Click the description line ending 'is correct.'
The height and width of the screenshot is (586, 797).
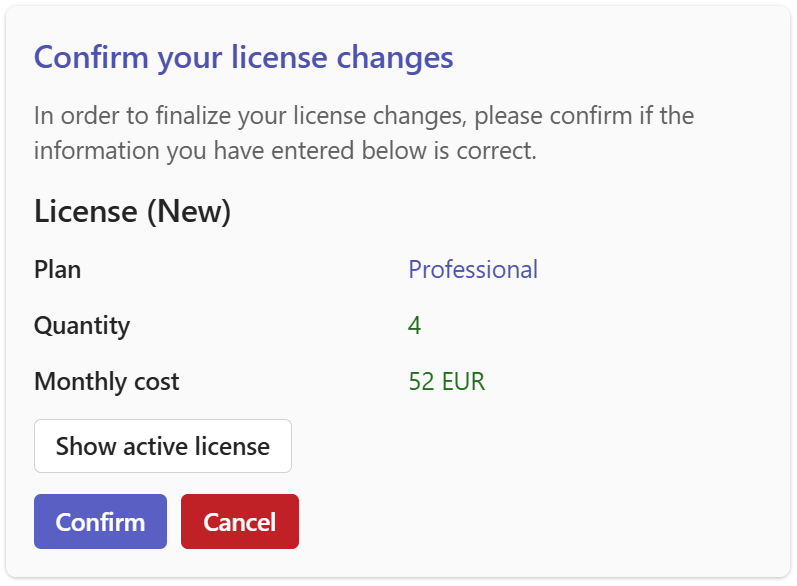pos(286,151)
